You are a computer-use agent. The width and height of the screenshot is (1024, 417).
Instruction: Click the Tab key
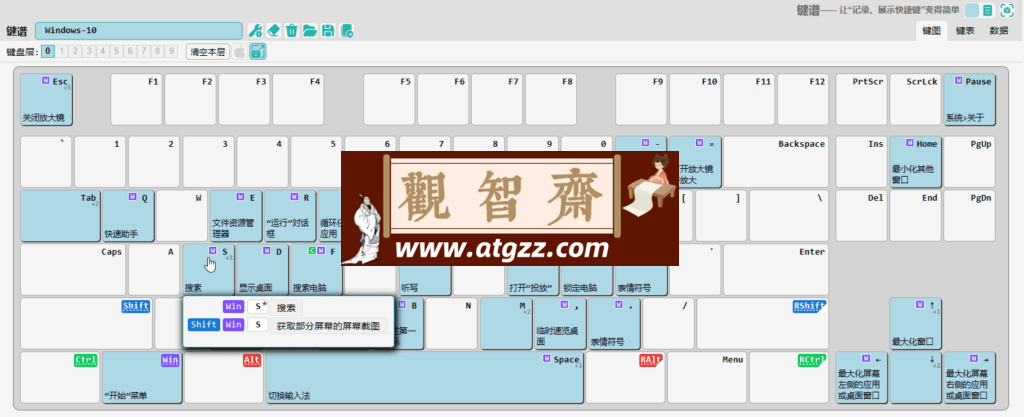point(61,216)
